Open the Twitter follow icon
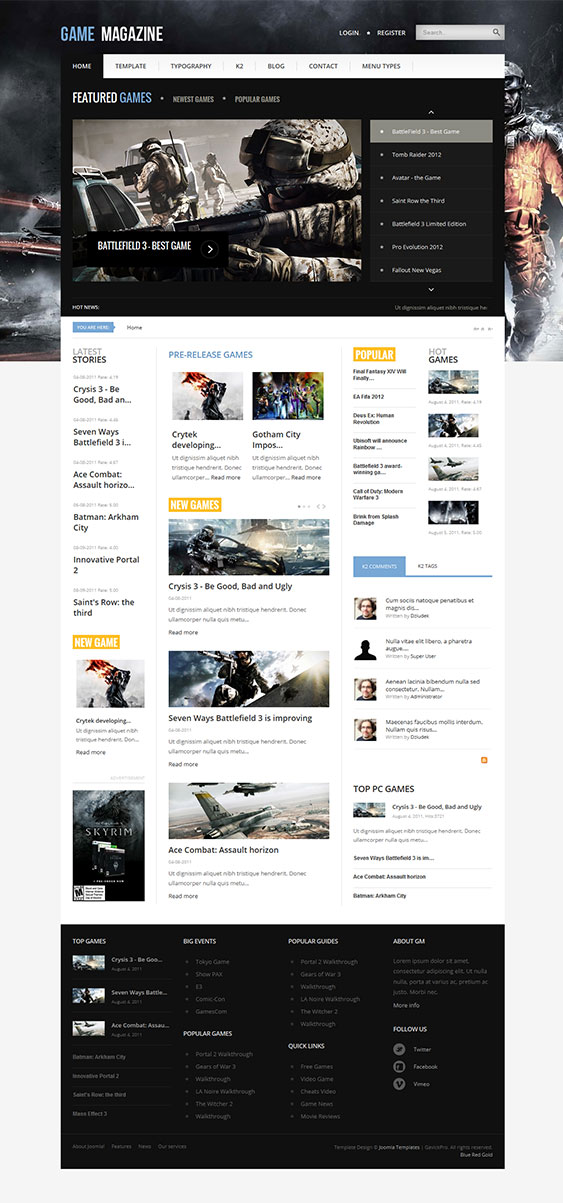563x1203 pixels. (x=399, y=1049)
